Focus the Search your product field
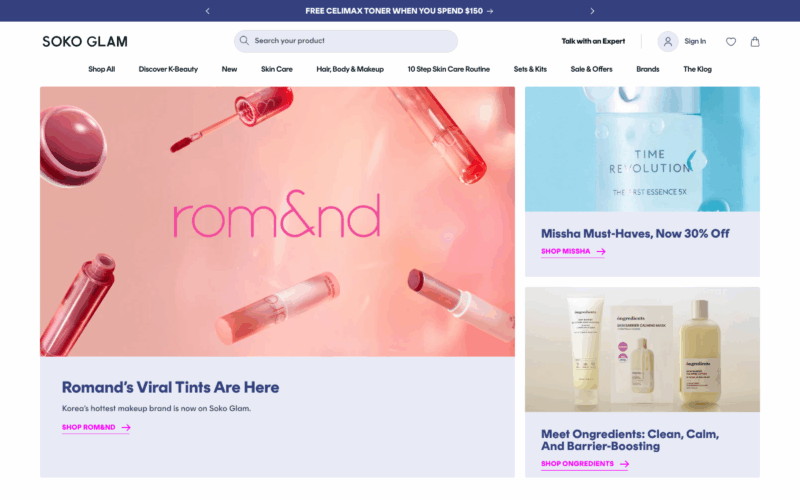 pyautogui.click(x=345, y=41)
